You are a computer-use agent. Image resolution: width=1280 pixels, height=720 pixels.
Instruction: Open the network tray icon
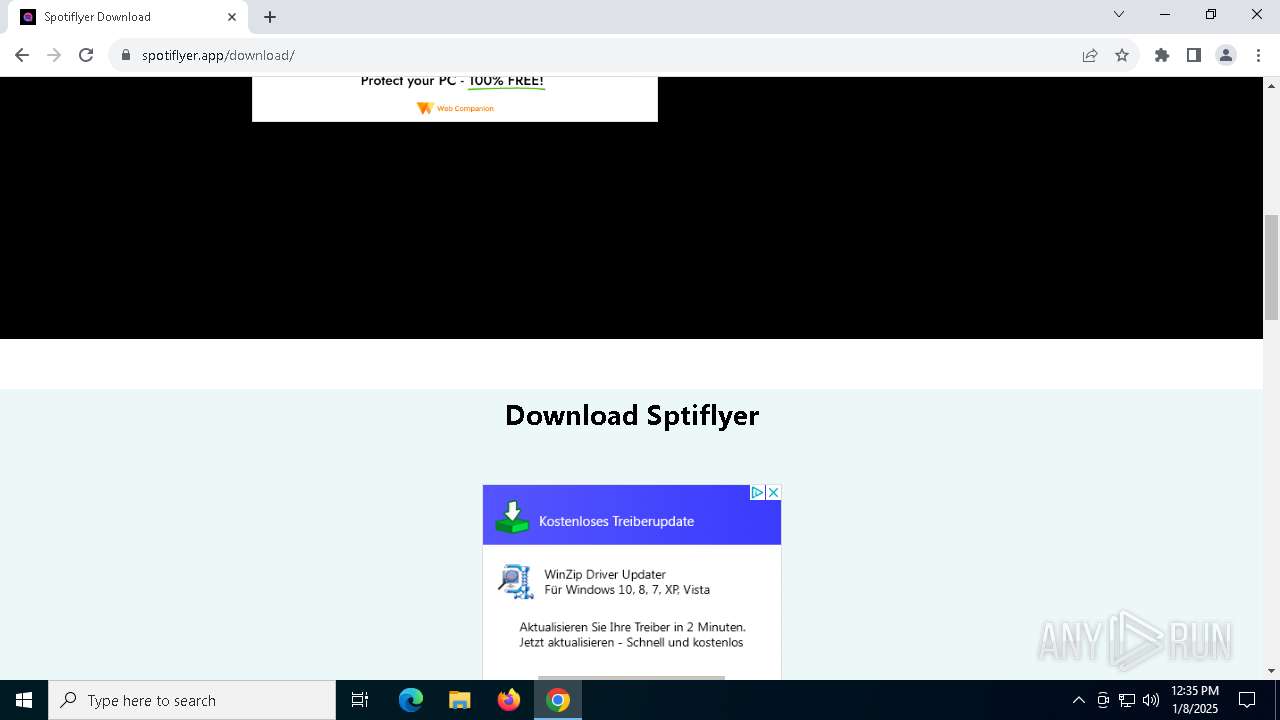click(1127, 700)
